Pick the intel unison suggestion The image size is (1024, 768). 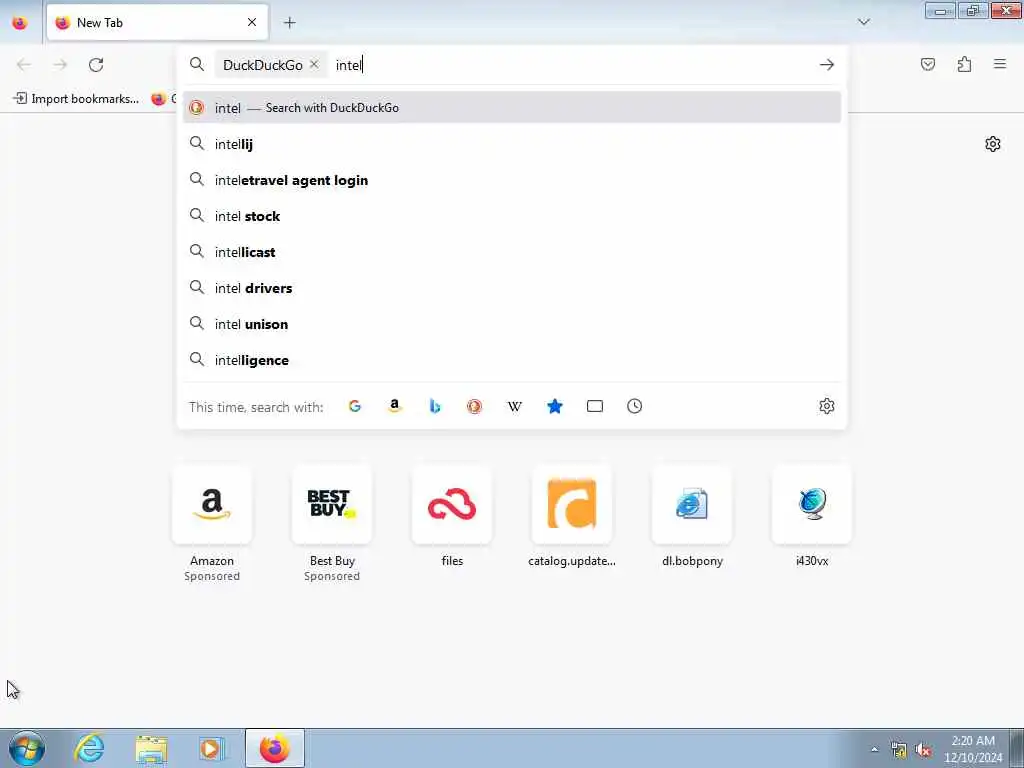[512, 324]
